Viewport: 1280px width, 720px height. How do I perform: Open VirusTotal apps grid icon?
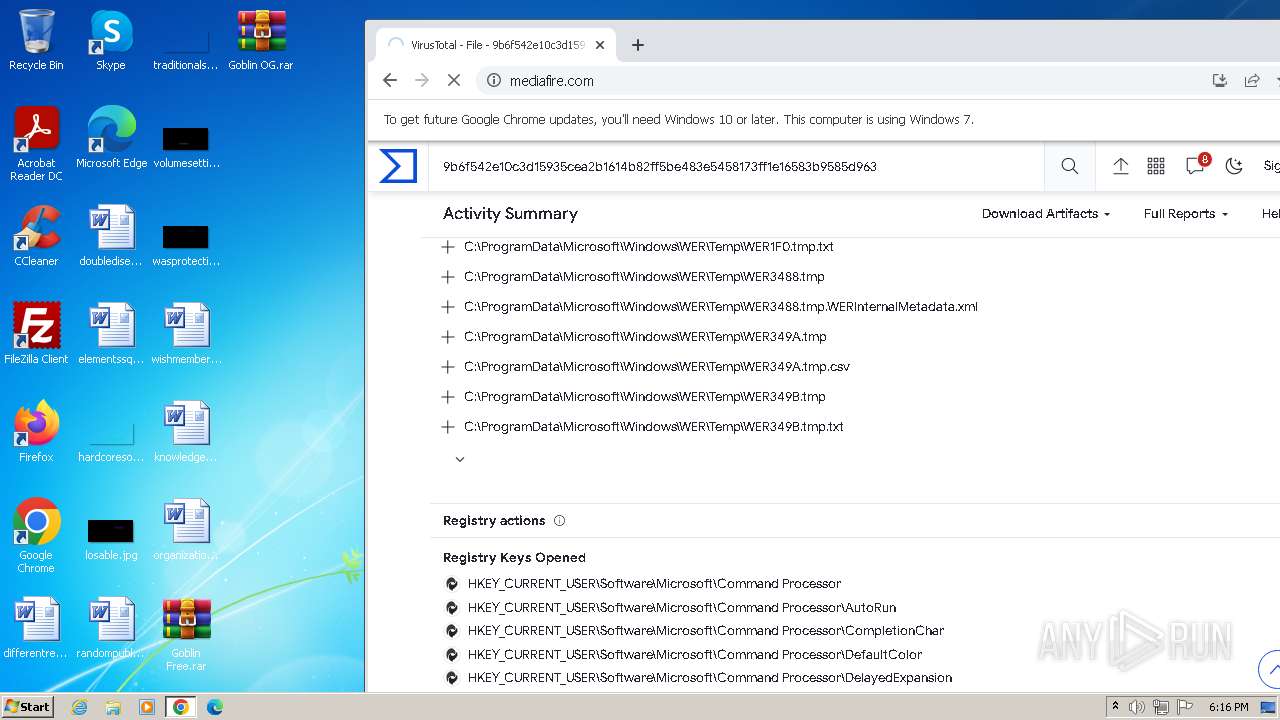1156,166
